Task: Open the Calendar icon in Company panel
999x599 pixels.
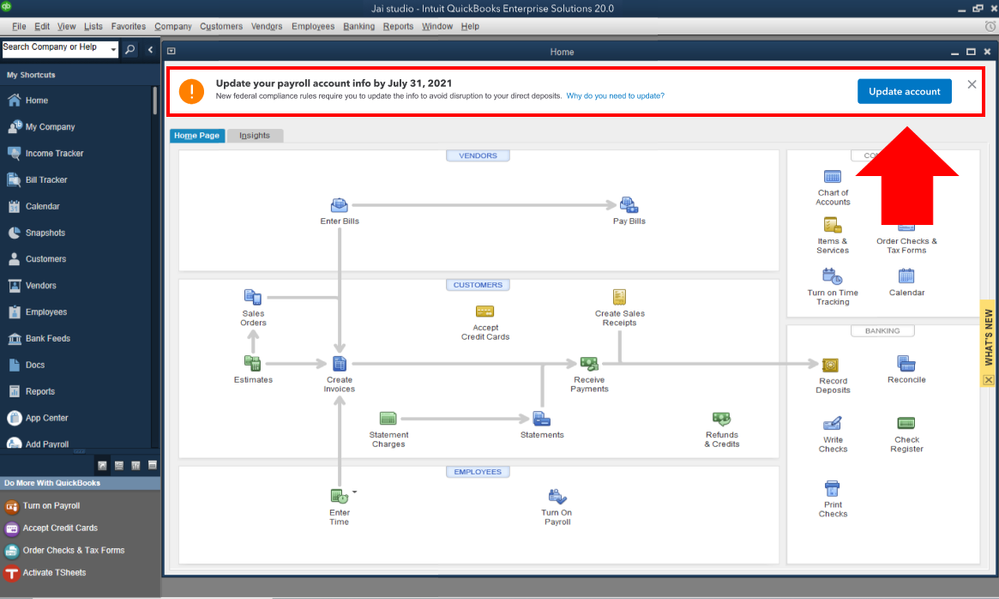Action: 906,276
